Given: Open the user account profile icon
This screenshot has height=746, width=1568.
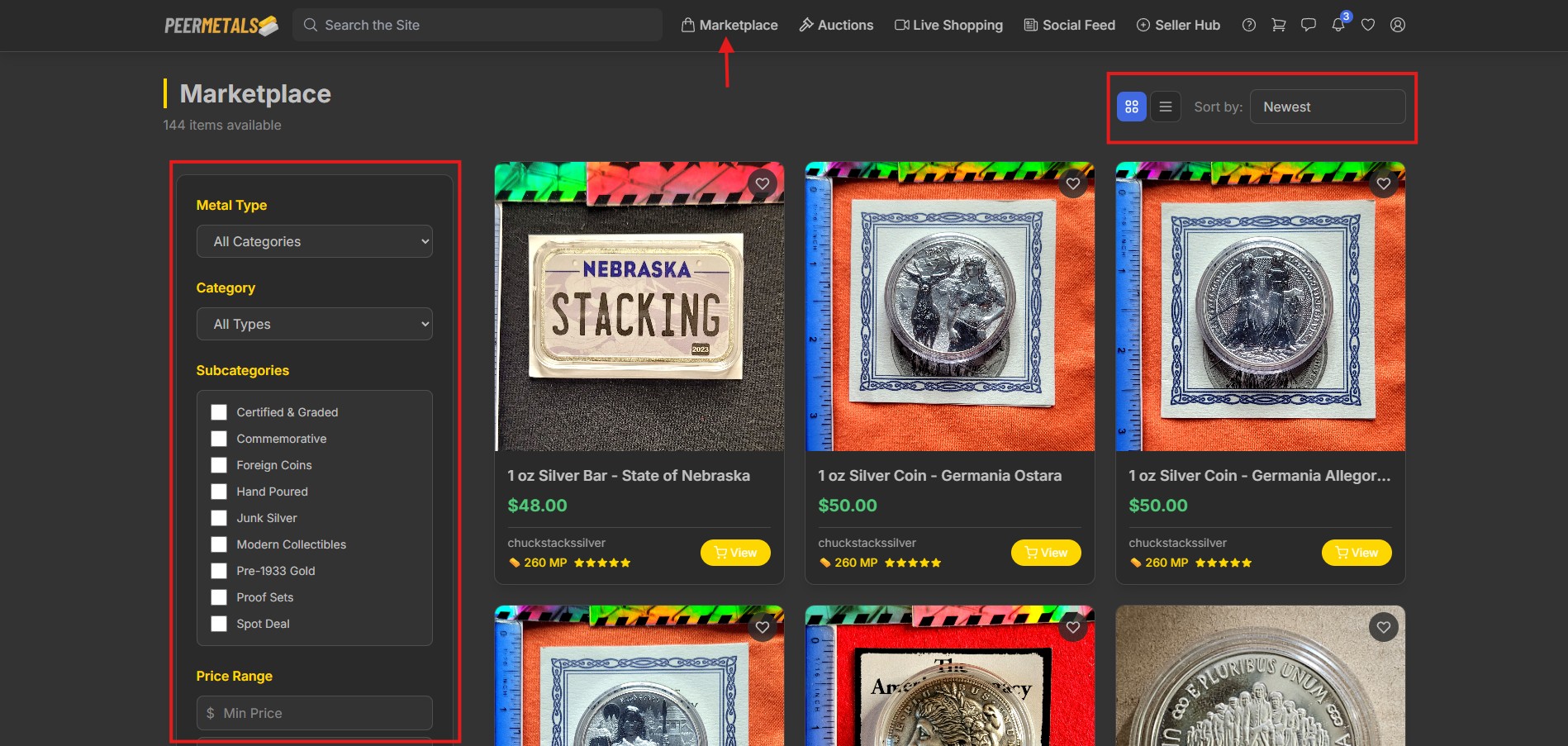Looking at the screenshot, I should (1398, 25).
